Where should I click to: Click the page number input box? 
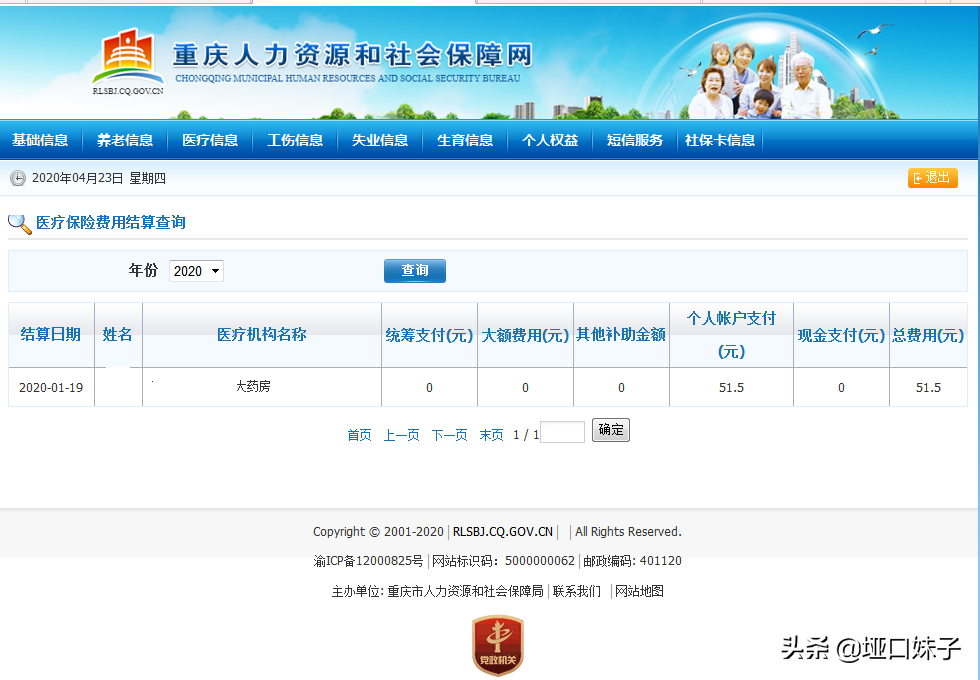562,432
